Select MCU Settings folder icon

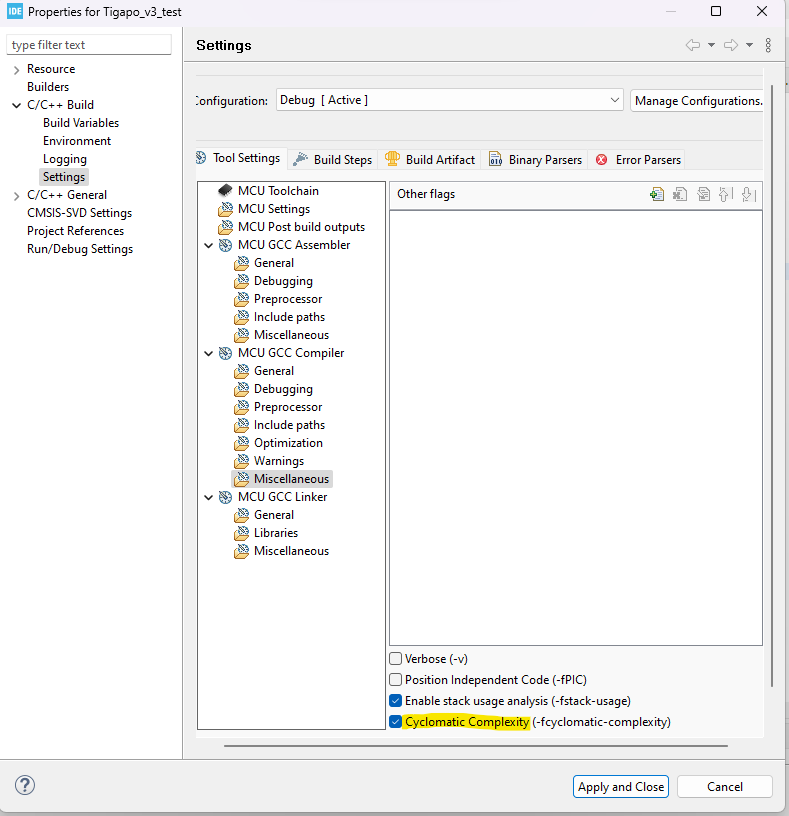(x=225, y=209)
